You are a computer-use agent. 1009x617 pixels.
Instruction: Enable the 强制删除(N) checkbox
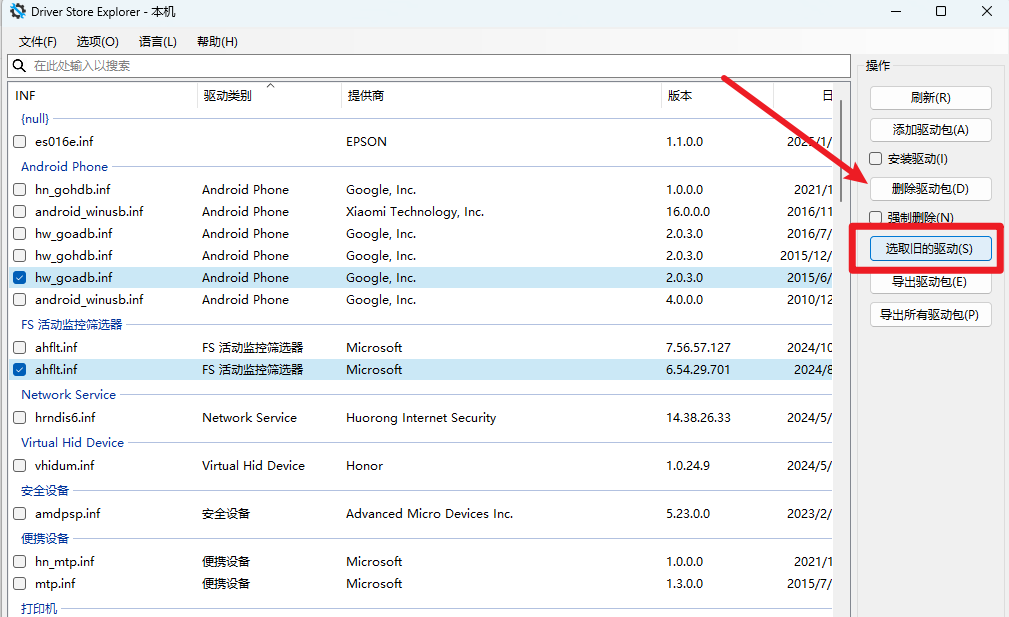click(876, 217)
